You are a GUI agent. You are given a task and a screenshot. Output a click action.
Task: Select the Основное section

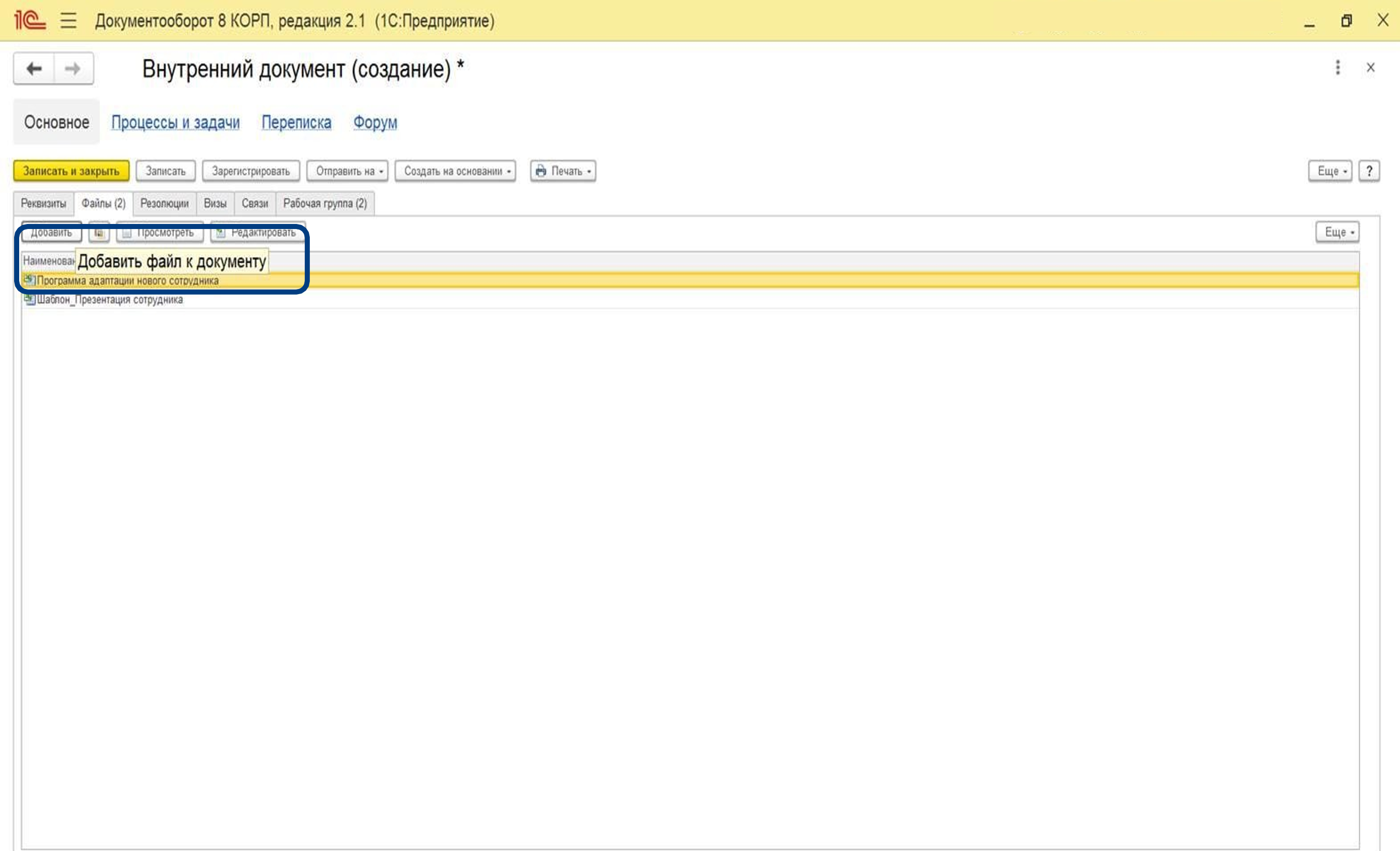pos(56,122)
